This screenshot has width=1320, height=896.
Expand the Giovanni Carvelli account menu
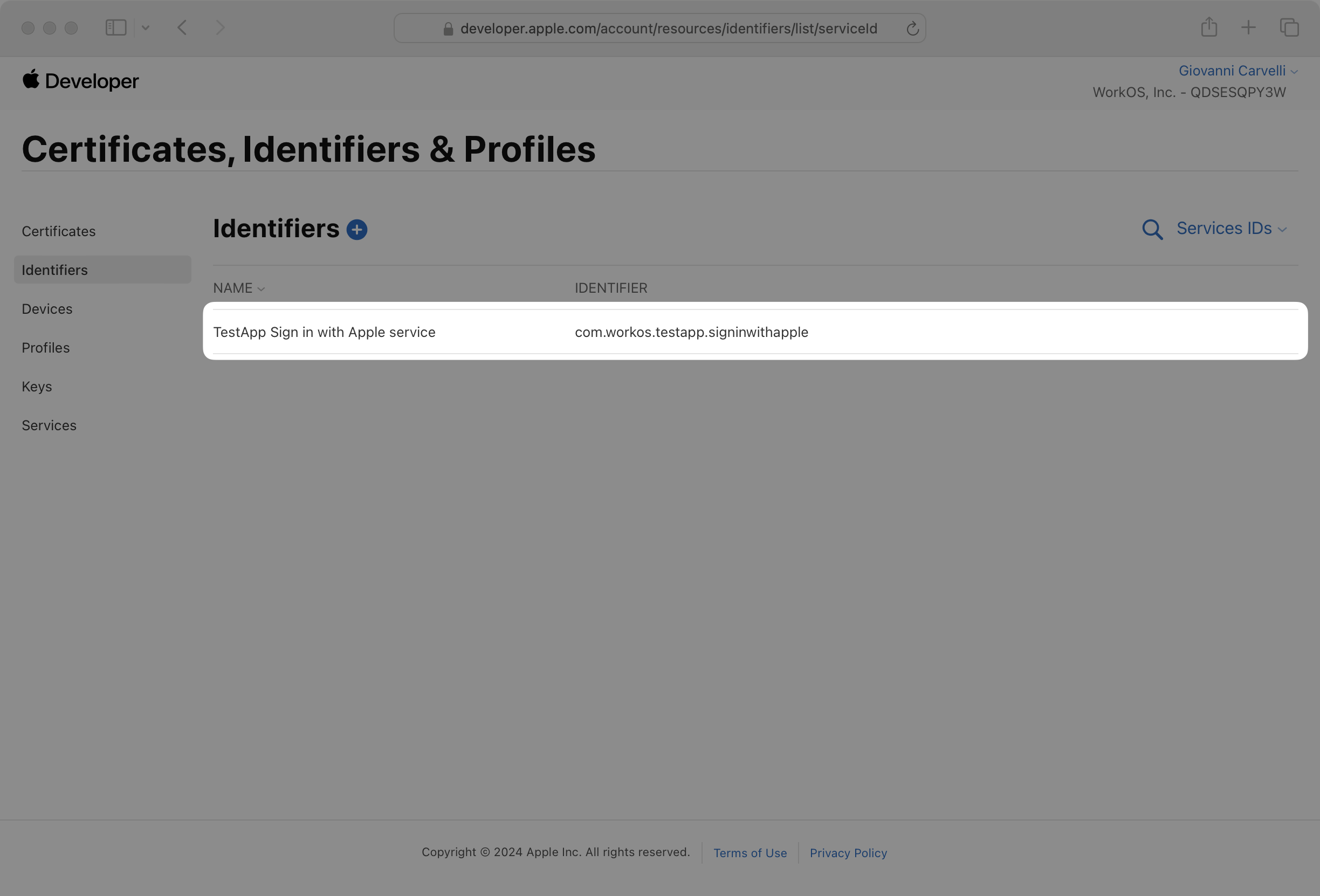pyautogui.click(x=1237, y=71)
